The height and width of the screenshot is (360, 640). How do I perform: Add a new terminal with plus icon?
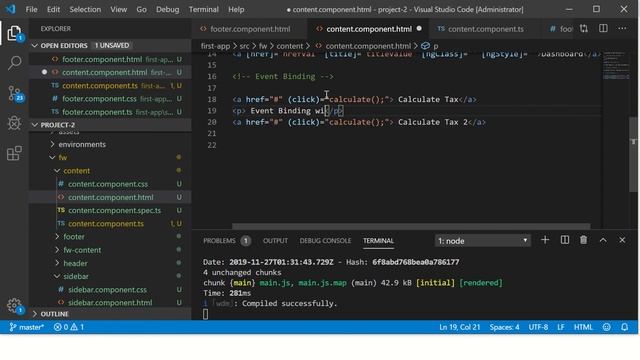pyautogui.click(x=545, y=240)
